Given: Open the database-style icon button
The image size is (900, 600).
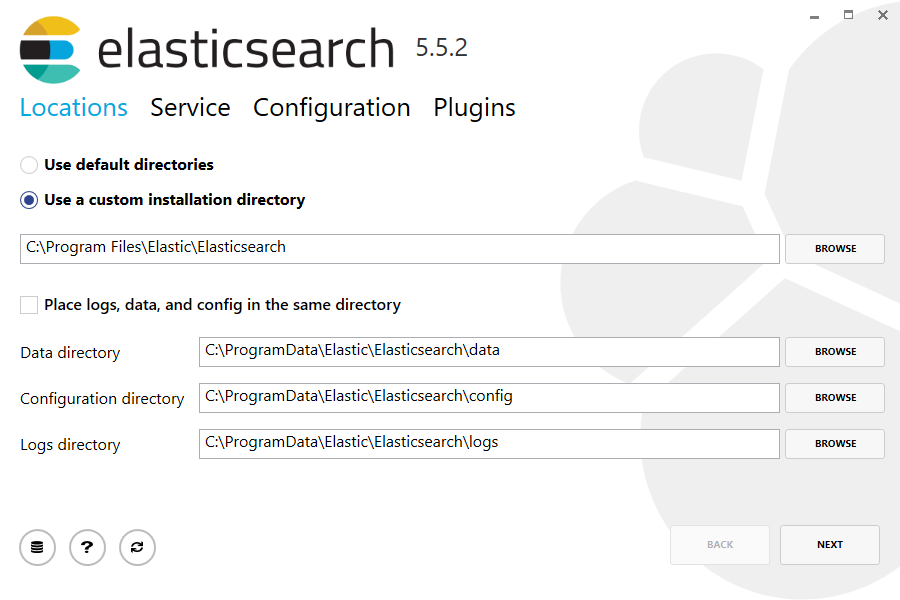Looking at the screenshot, I should pos(37,547).
